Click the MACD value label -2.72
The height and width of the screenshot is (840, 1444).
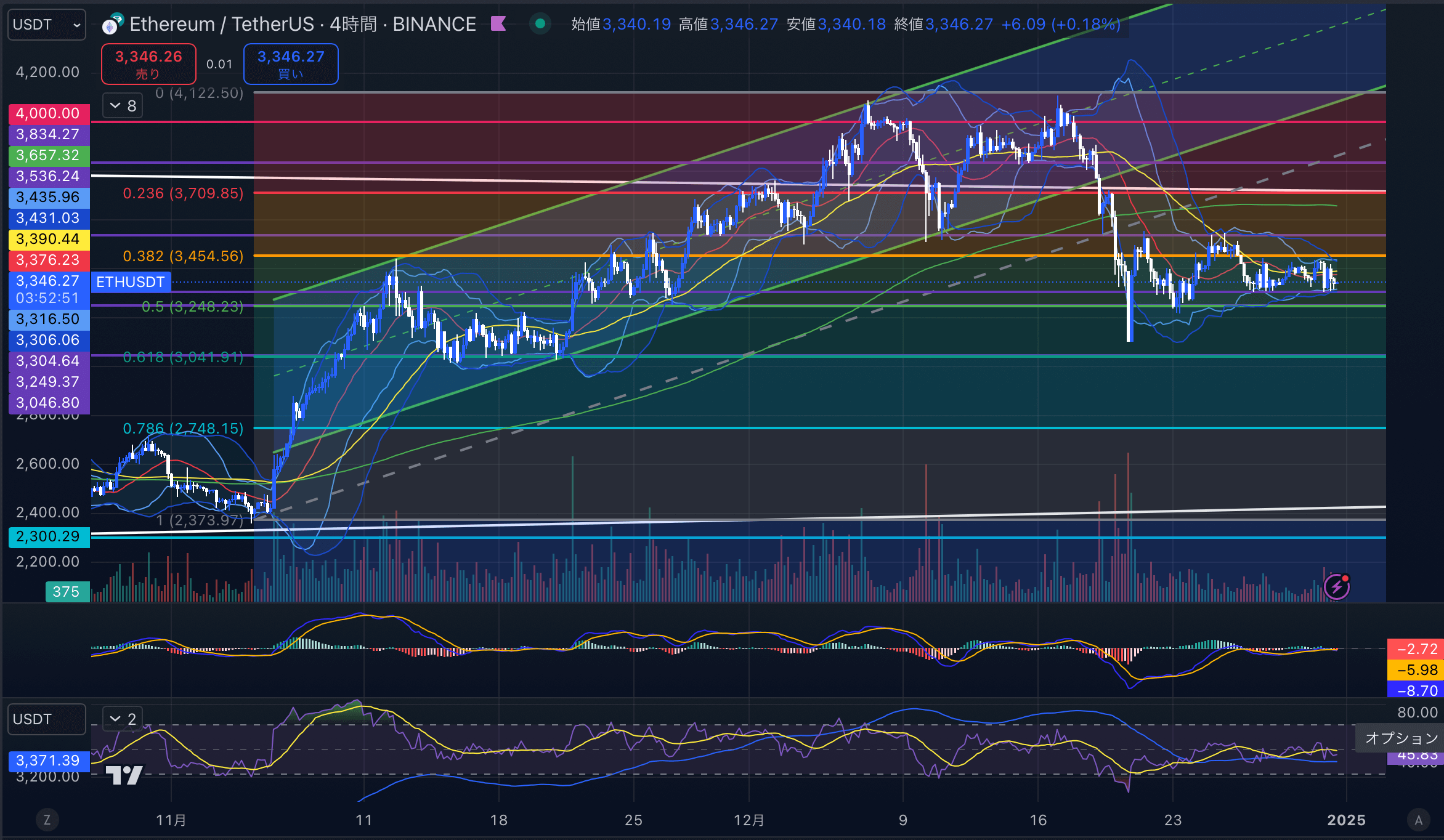click(x=1415, y=649)
